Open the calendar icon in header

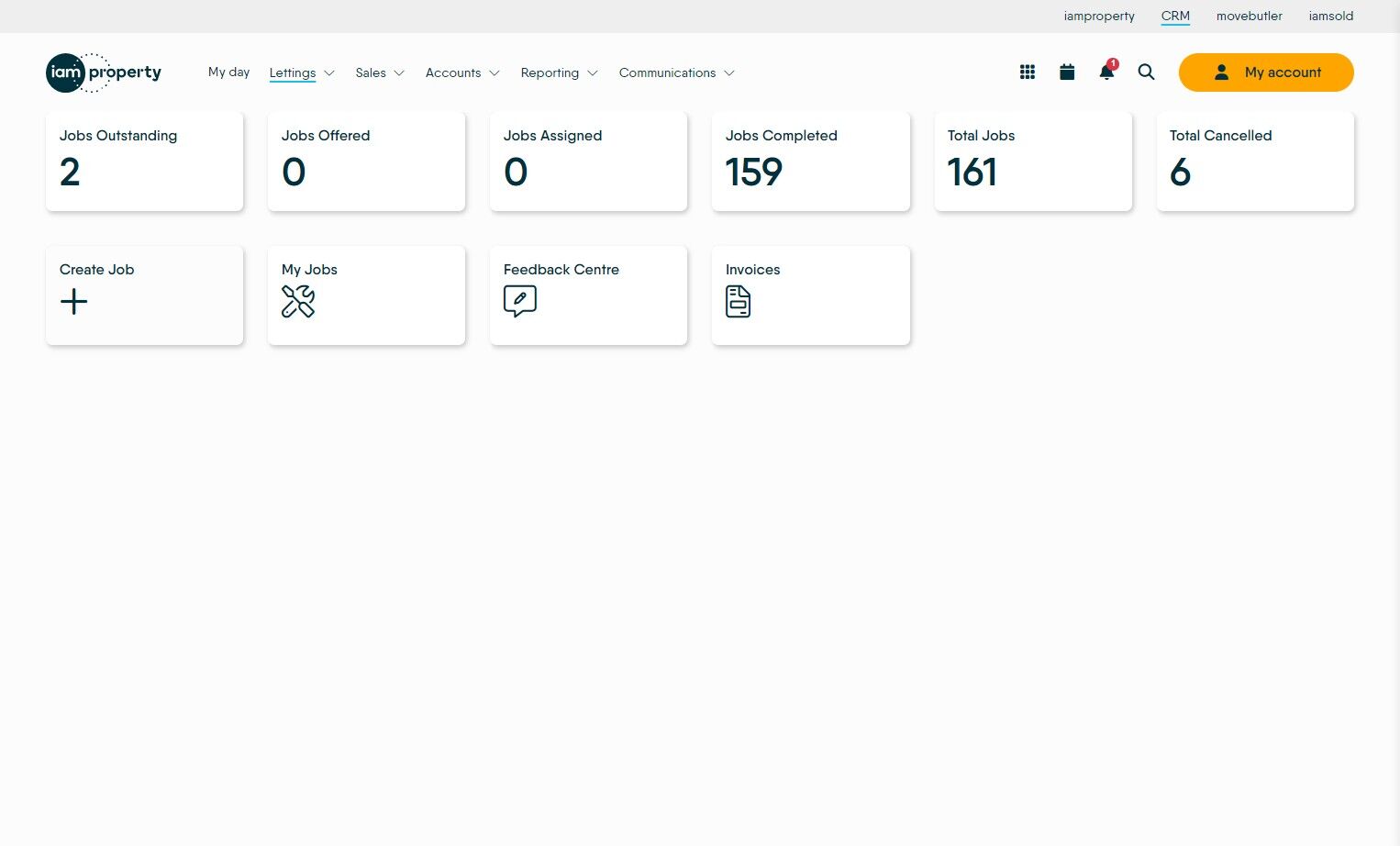pos(1067,72)
